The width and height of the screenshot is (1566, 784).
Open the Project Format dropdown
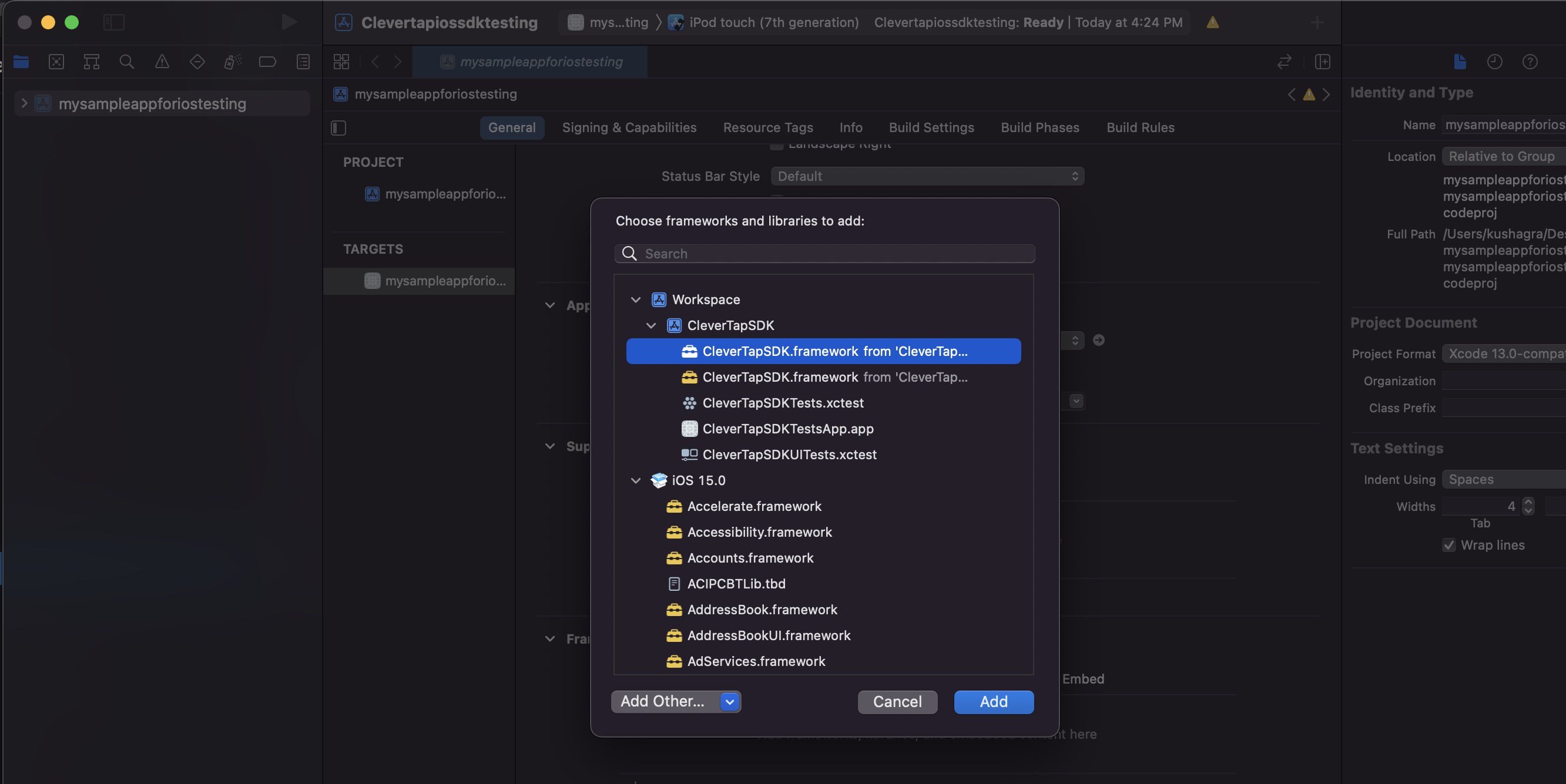tap(1503, 354)
